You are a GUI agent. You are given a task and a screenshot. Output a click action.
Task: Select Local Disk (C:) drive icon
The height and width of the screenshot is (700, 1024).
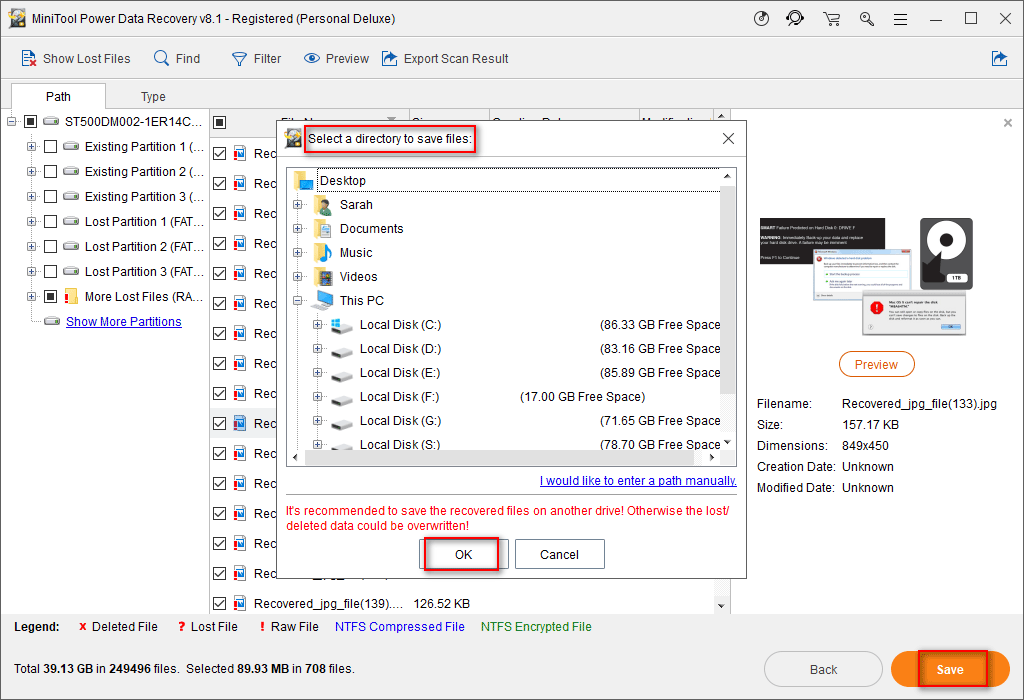coord(342,325)
